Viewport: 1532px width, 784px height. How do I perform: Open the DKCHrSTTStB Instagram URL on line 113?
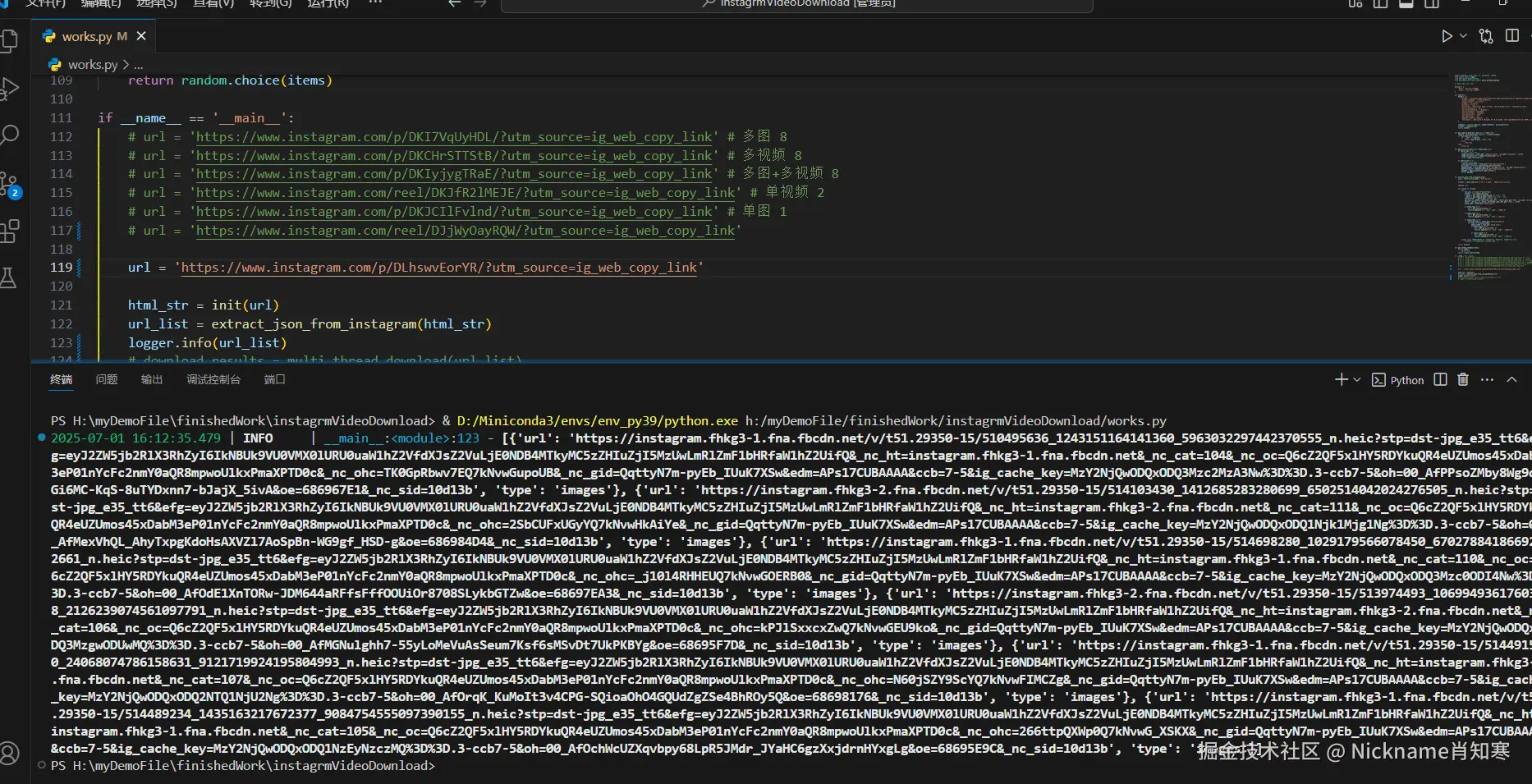[454, 156]
